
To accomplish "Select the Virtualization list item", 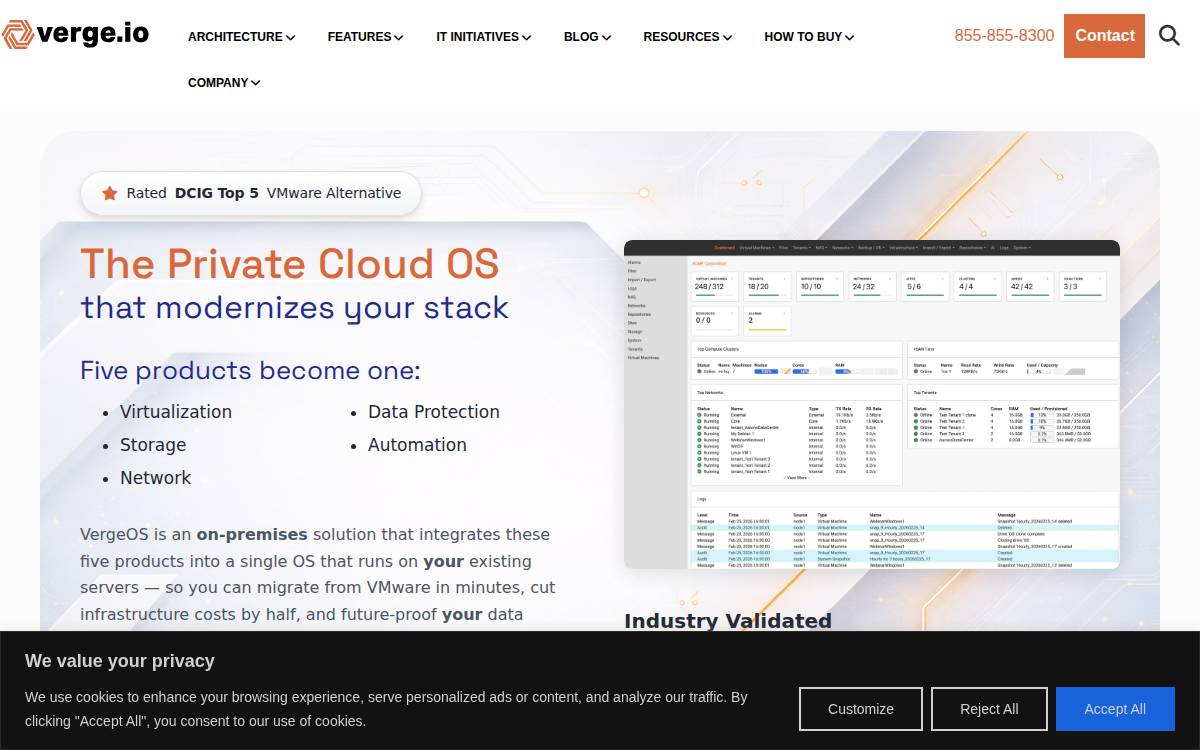I will tap(176, 412).
